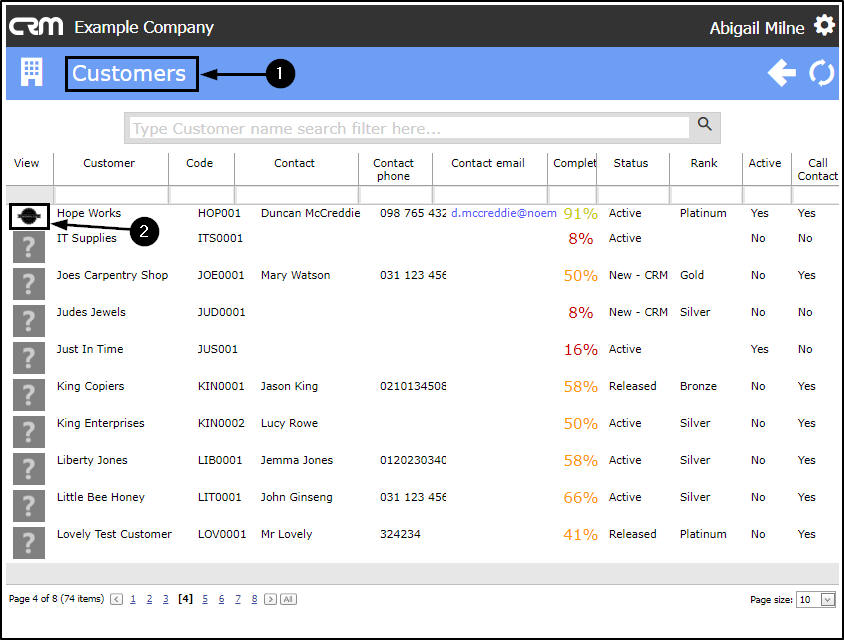Open view icon for Liberty Jones row
Viewport: 844px width, 640px height.
coord(29,468)
